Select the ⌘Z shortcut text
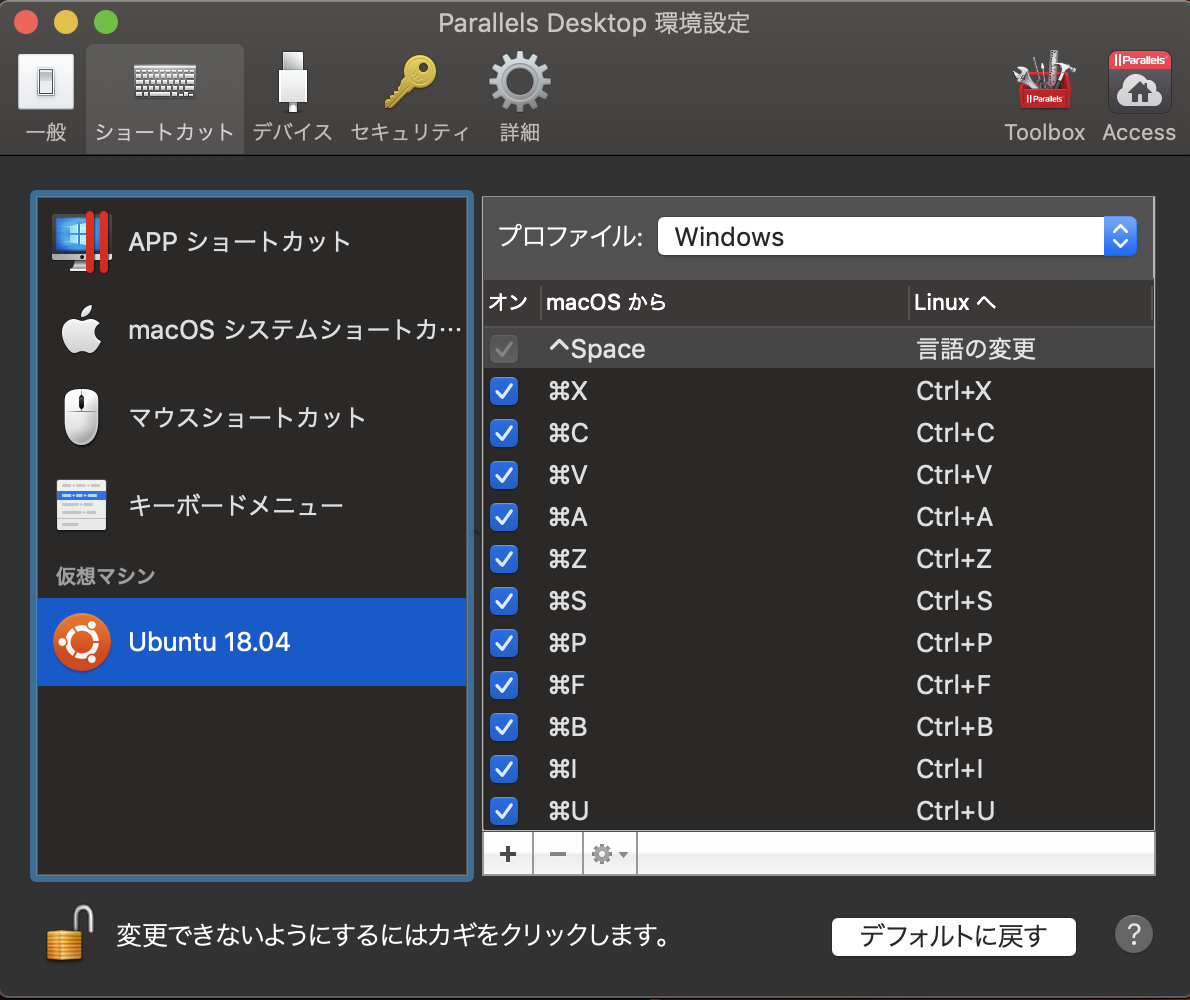Image resolution: width=1190 pixels, height=1000 pixels. (x=568, y=559)
